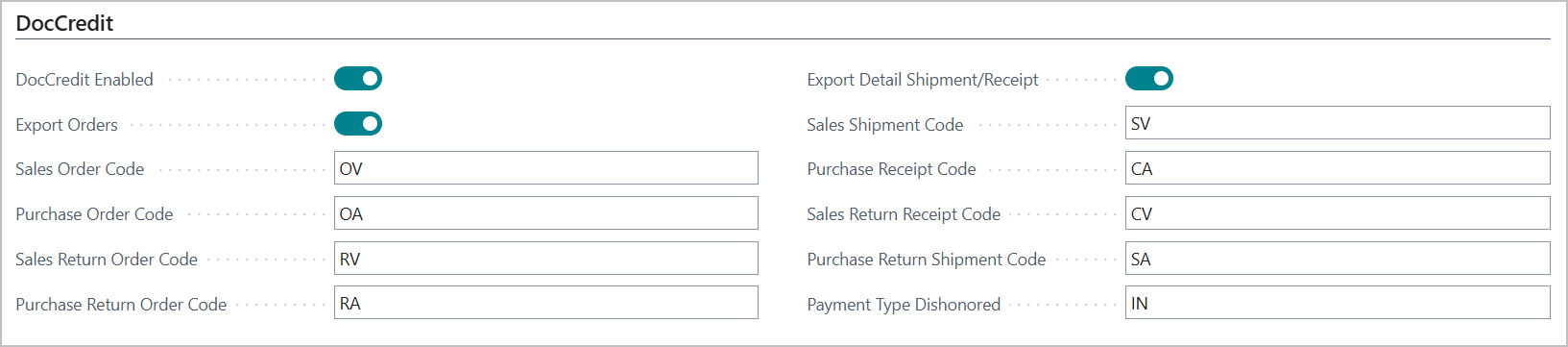Disable the Export Orders switch
This screenshot has height=347, width=1568.
tap(358, 124)
